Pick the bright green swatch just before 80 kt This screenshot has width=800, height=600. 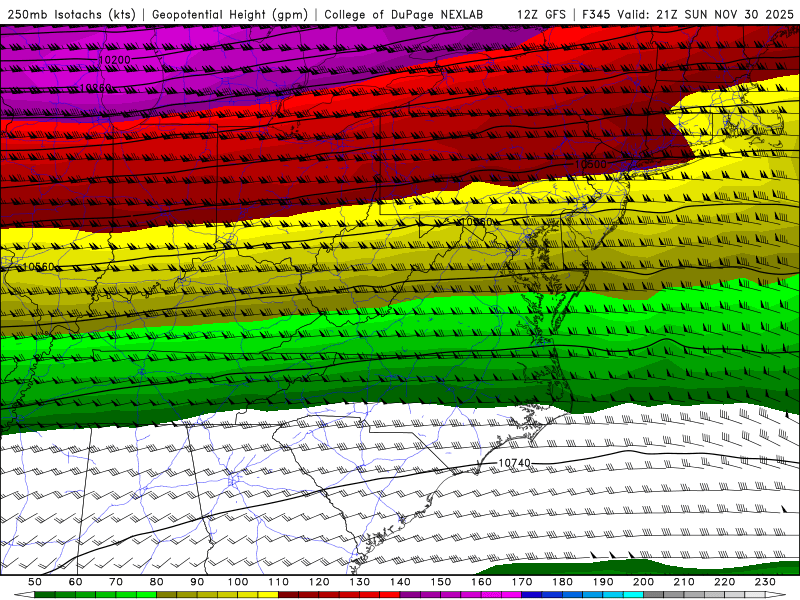tap(146, 595)
